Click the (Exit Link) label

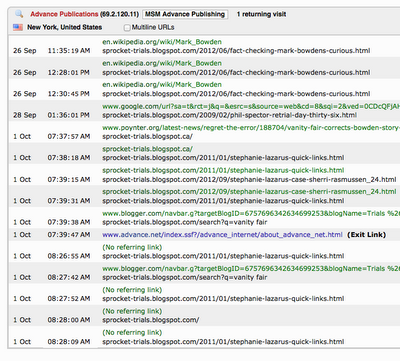point(367,235)
